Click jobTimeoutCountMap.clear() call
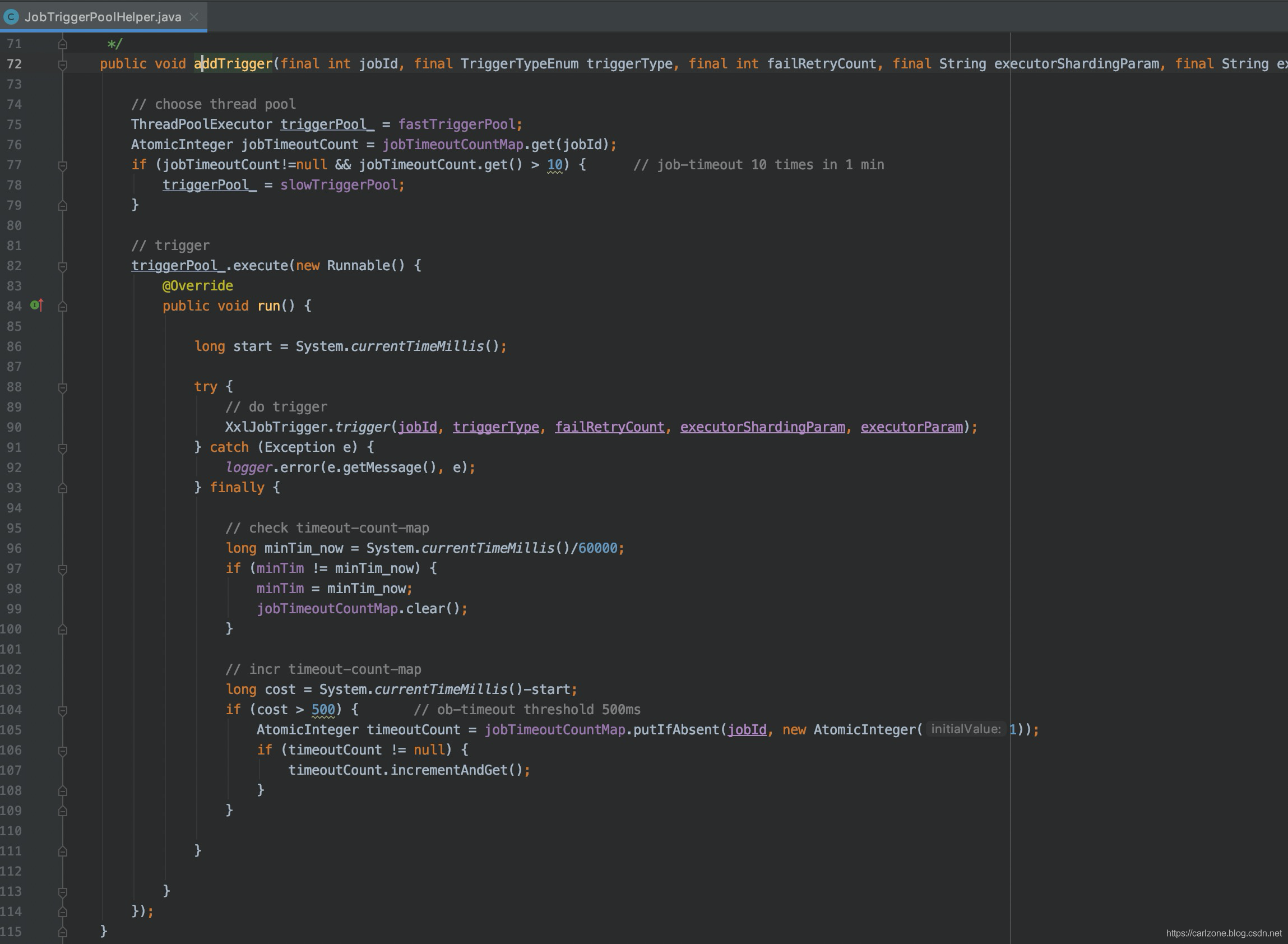This screenshot has height=944, width=1288. pos(358,609)
